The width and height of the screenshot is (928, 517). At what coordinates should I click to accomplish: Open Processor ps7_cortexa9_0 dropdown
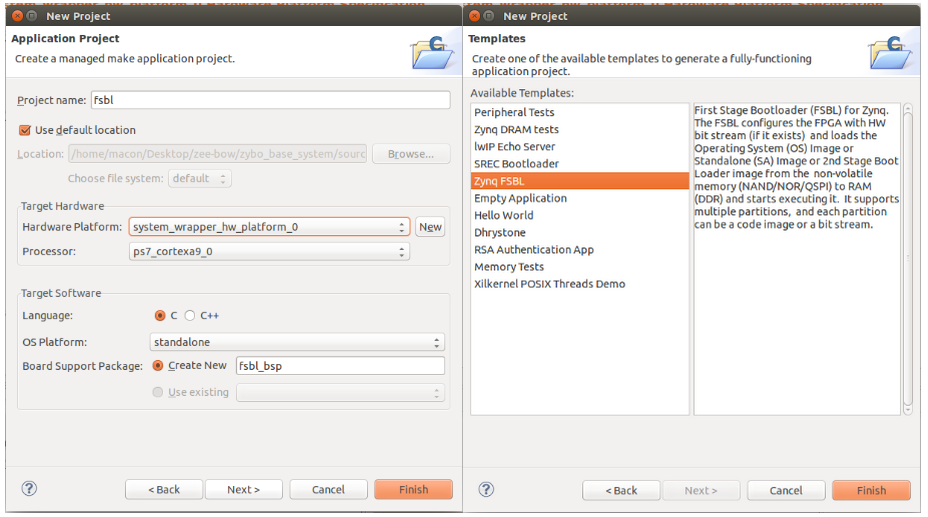(x=269, y=251)
